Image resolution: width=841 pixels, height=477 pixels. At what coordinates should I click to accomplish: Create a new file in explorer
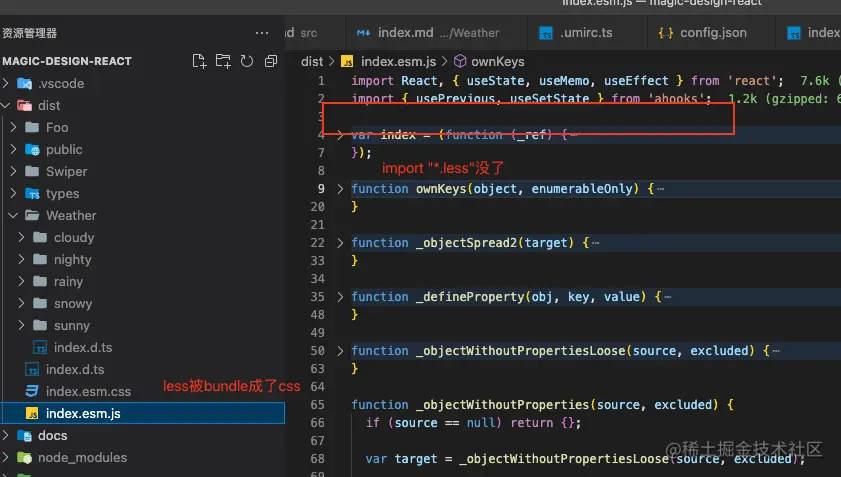pyautogui.click(x=199, y=61)
